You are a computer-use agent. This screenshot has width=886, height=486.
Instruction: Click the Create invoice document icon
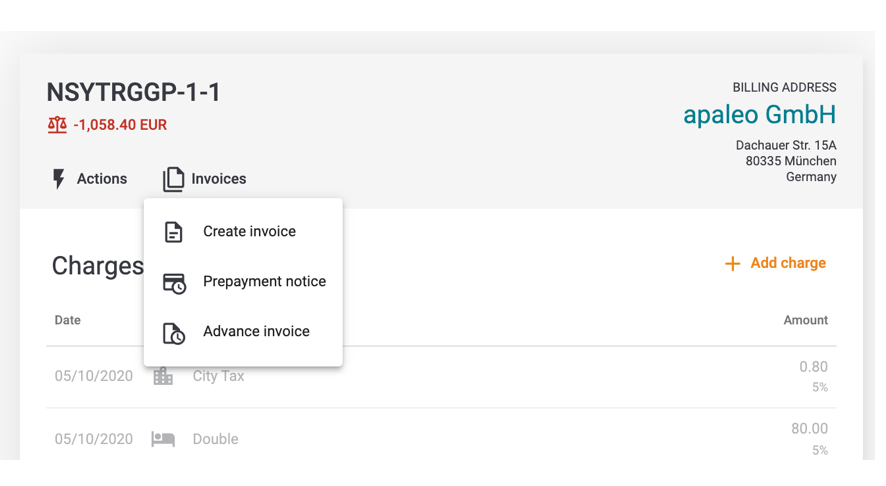click(x=174, y=232)
